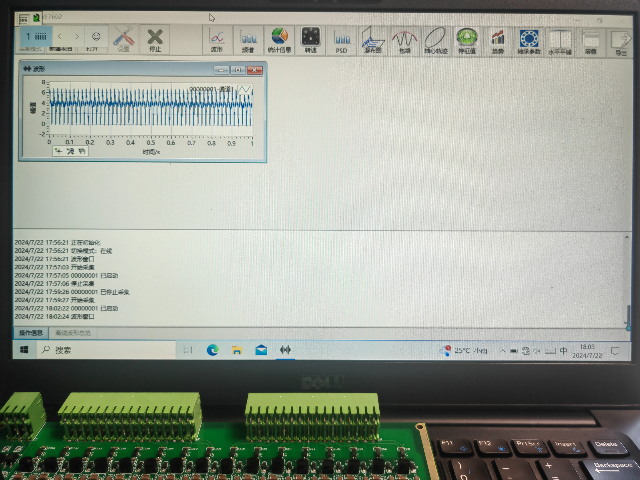Open the 转速 rotation speed gauge tool
Screen dimensions: 640x480
coord(311,40)
